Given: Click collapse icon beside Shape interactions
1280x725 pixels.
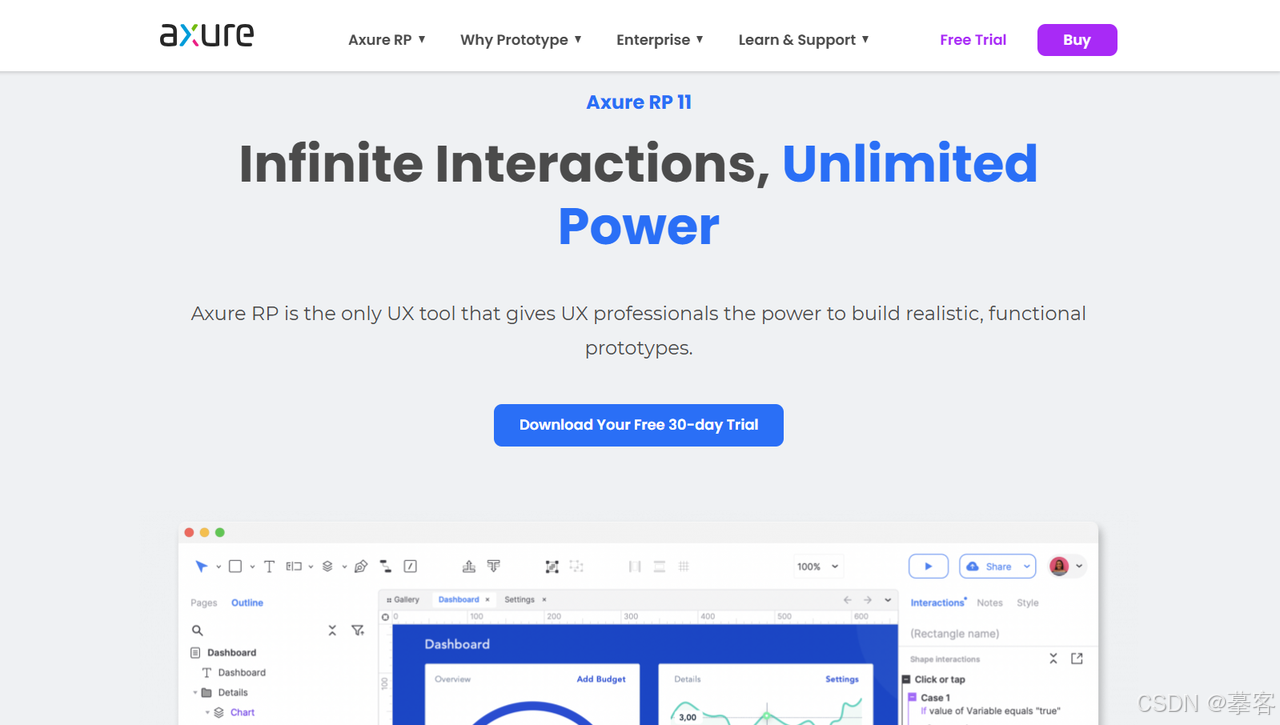Looking at the screenshot, I should [x=1053, y=659].
